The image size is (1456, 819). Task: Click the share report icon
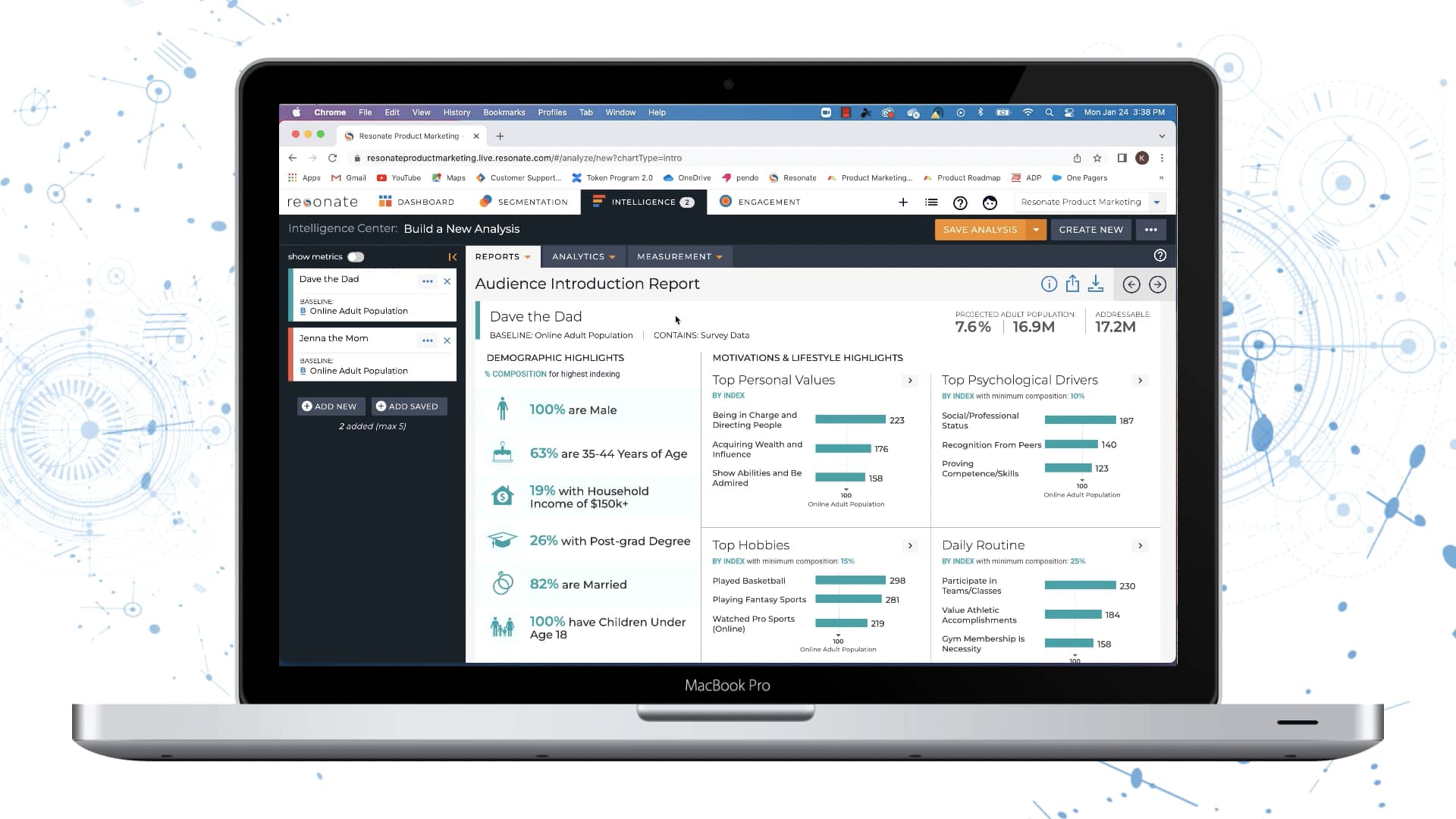[x=1072, y=284]
